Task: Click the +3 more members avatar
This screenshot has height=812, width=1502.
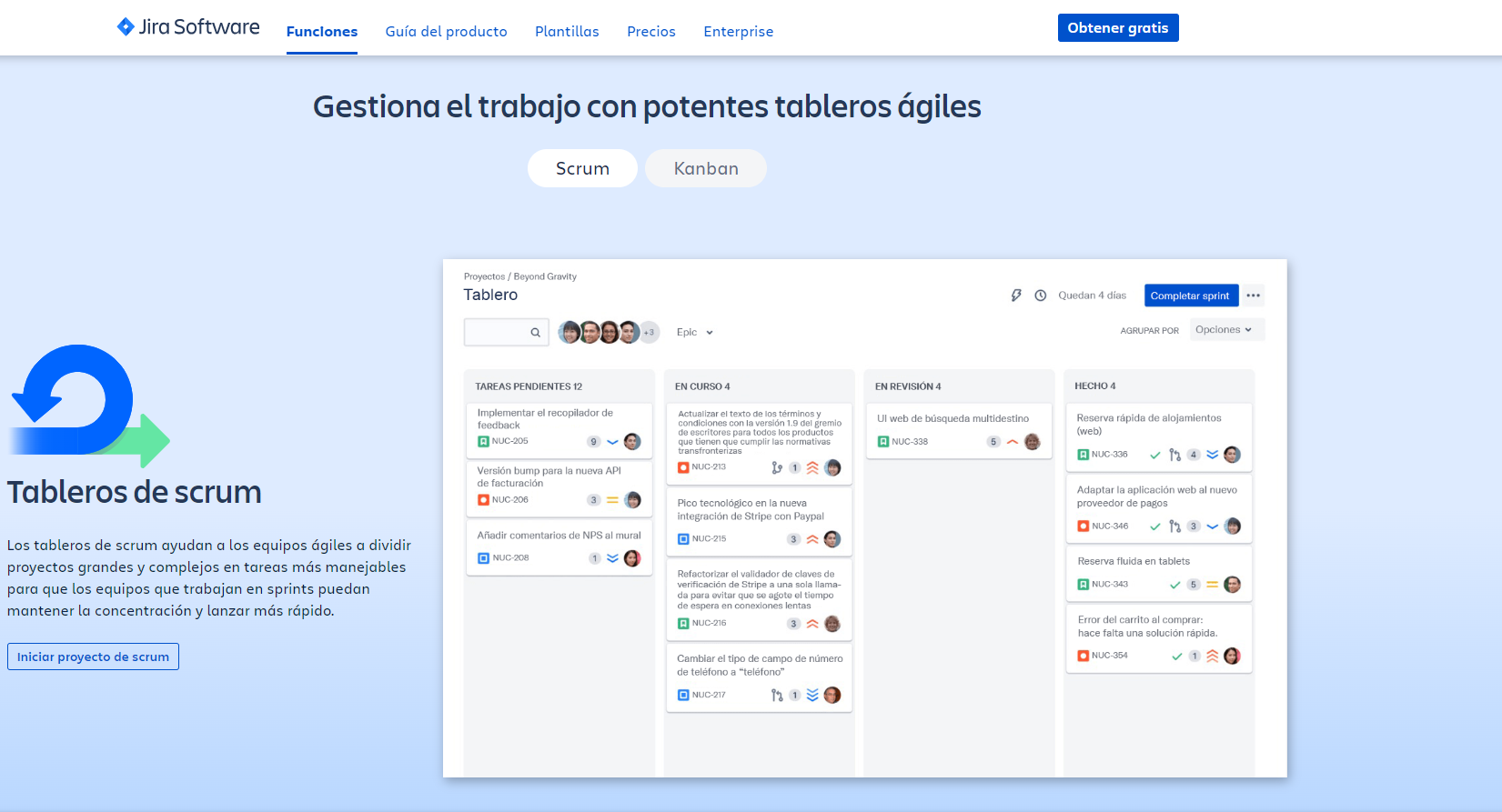Action: [649, 332]
